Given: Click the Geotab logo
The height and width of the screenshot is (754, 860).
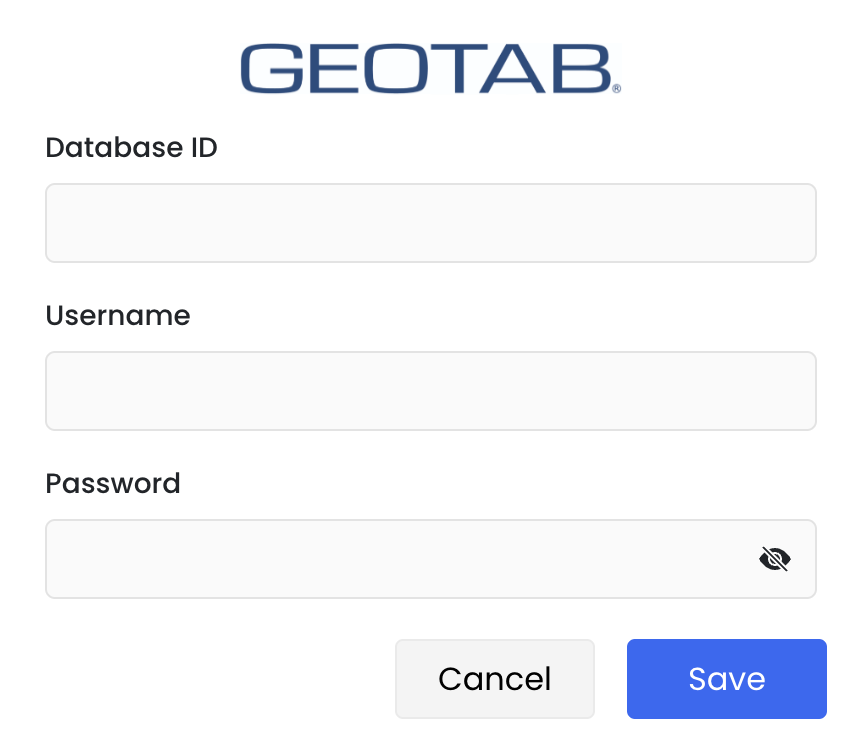Looking at the screenshot, I should [430, 68].
